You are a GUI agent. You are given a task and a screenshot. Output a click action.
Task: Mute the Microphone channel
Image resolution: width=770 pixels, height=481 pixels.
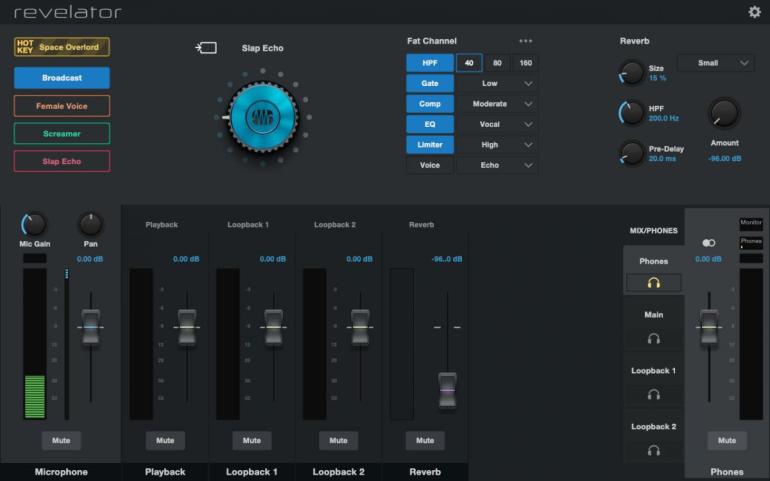click(61, 441)
